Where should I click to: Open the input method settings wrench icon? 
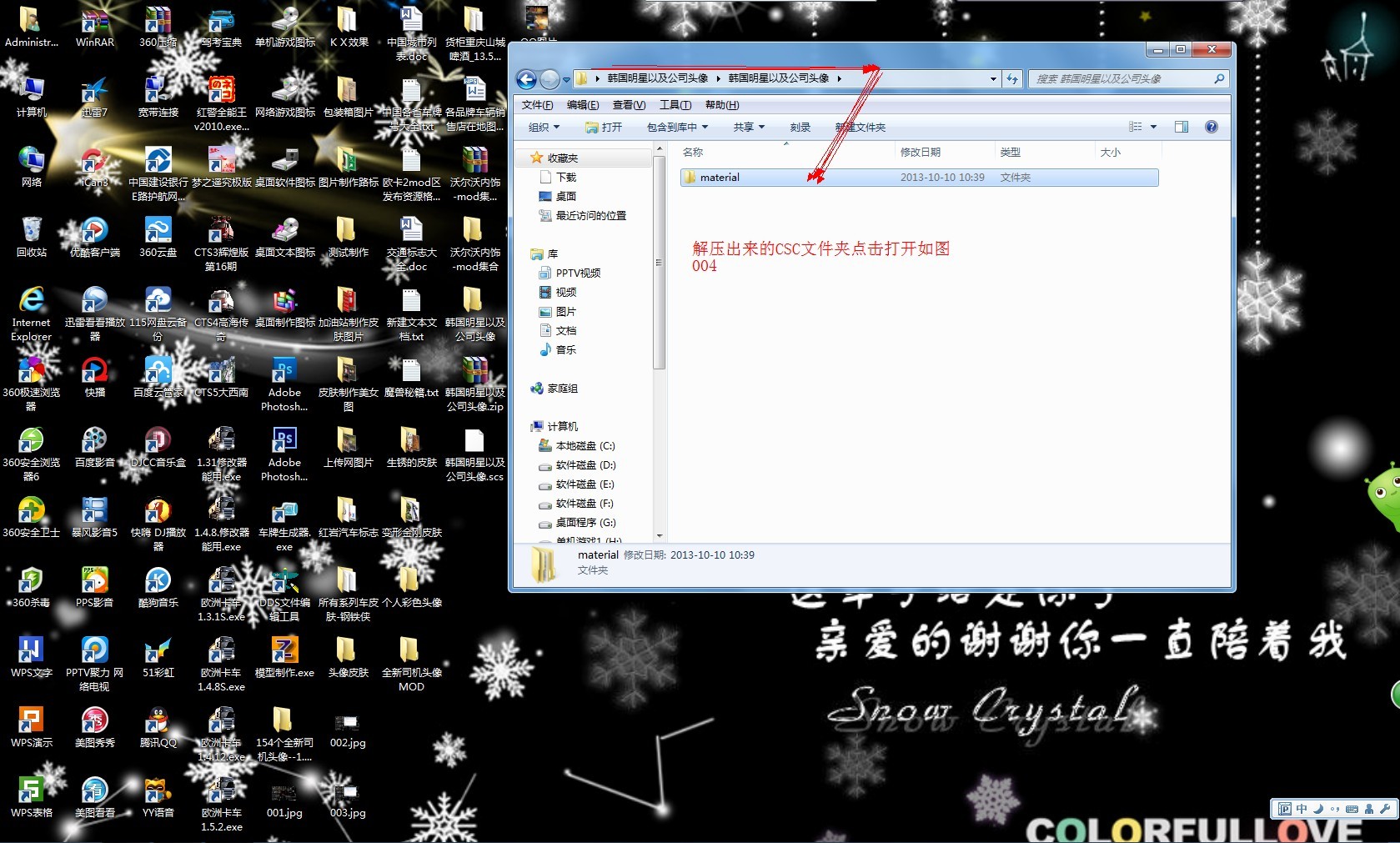(x=1385, y=809)
